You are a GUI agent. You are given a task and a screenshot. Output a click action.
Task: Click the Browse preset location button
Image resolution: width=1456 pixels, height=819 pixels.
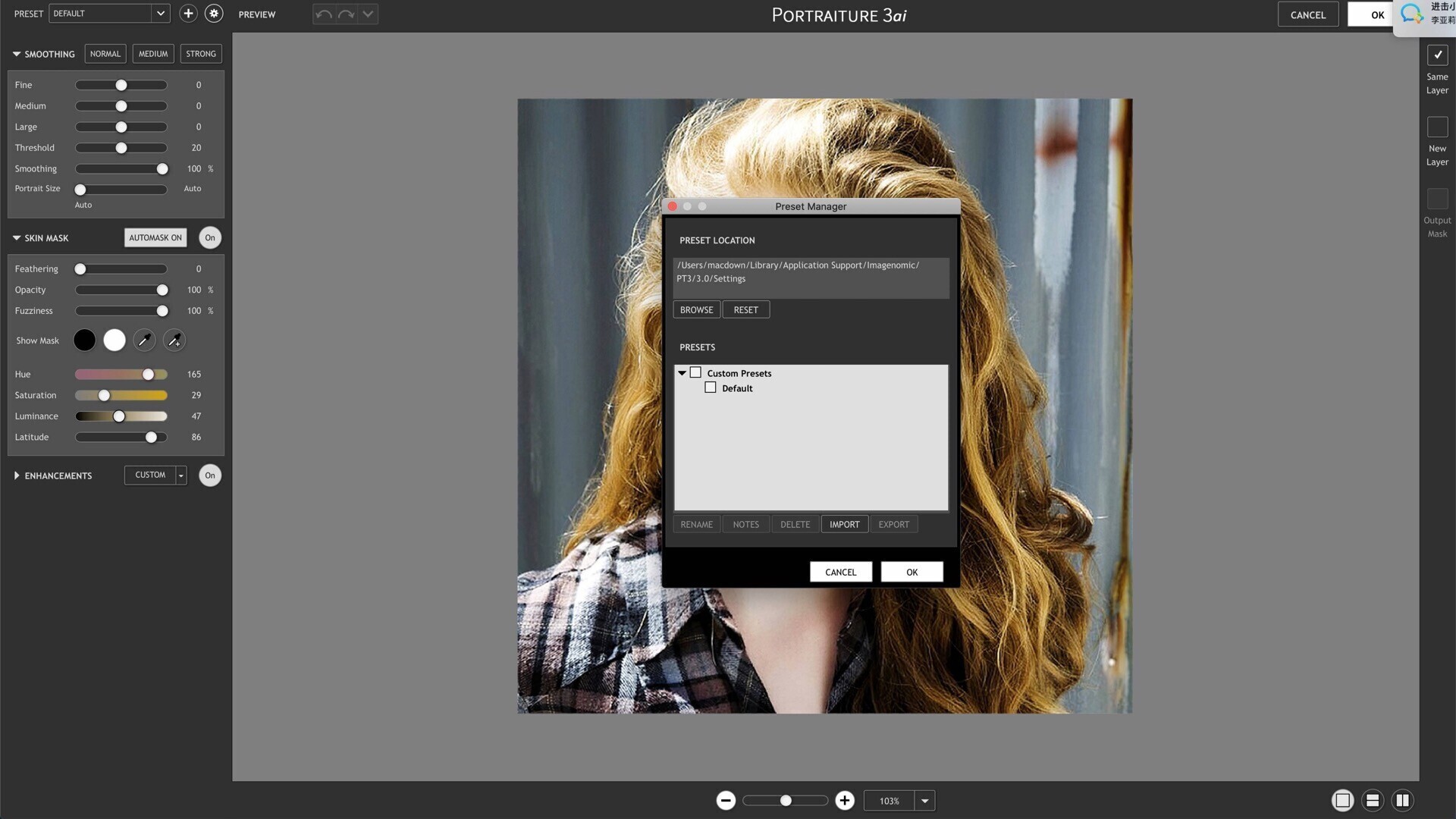pyautogui.click(x=696, y=310)
